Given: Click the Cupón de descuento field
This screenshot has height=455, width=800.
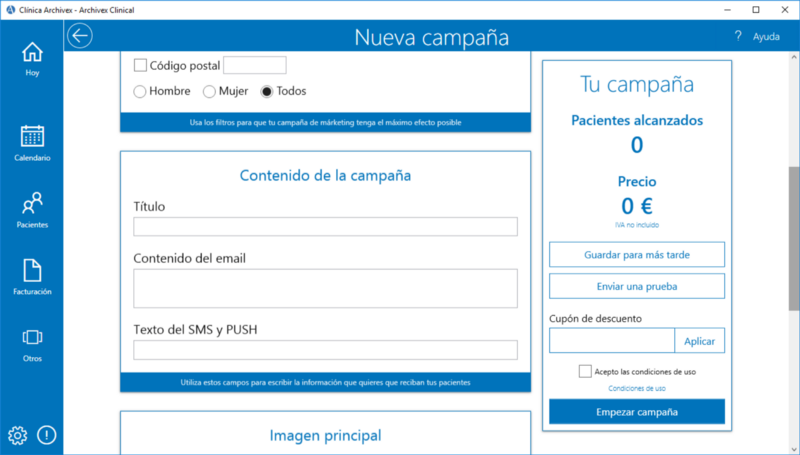Looking at the screenshot, I should 612,341.
